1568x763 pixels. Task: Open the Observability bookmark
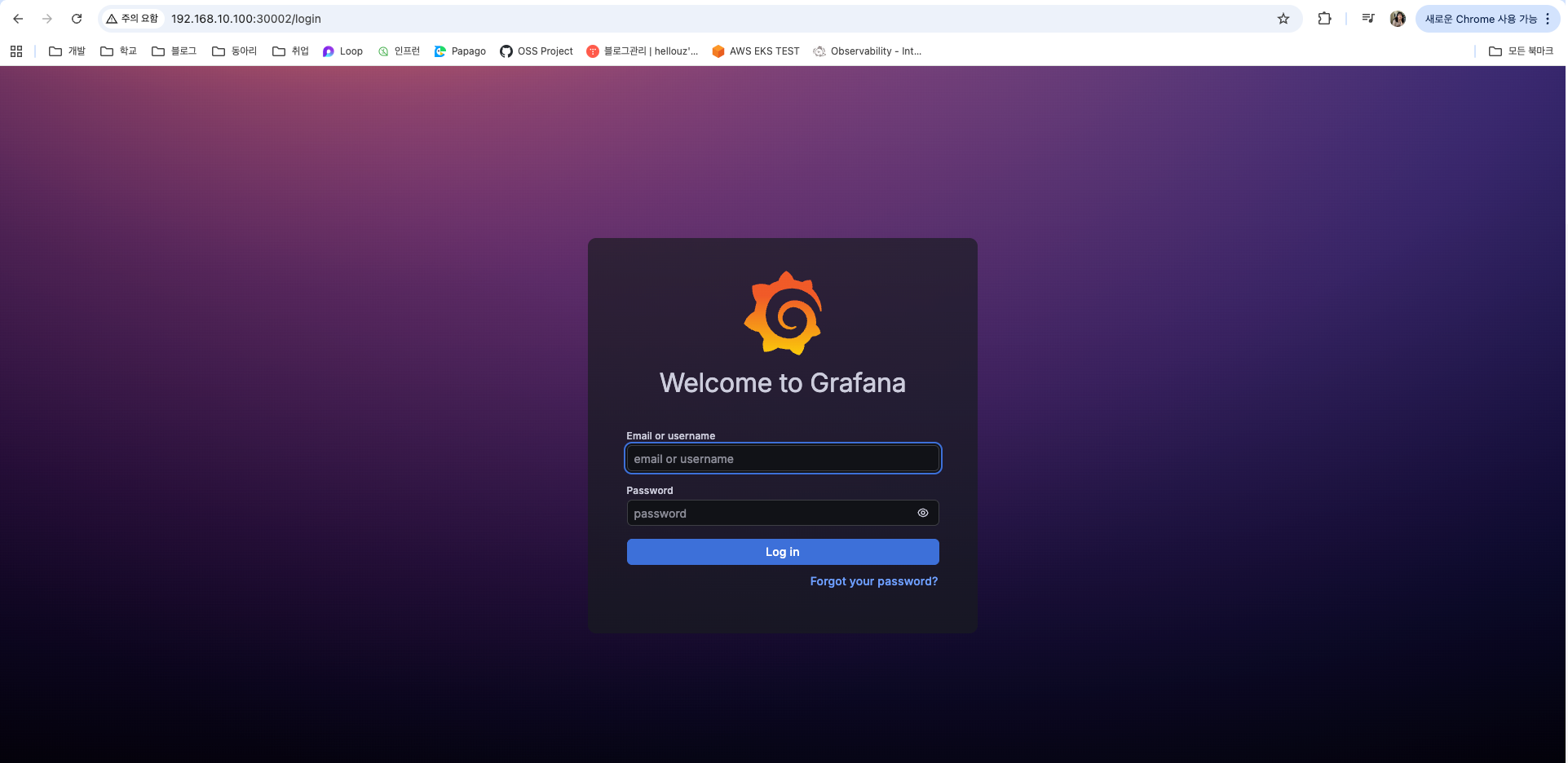click(868, 51)
